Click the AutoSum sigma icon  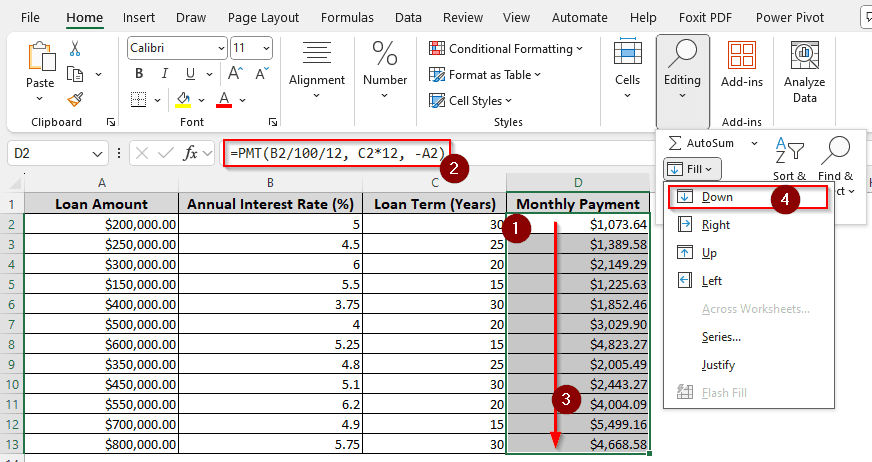point(675,143)
